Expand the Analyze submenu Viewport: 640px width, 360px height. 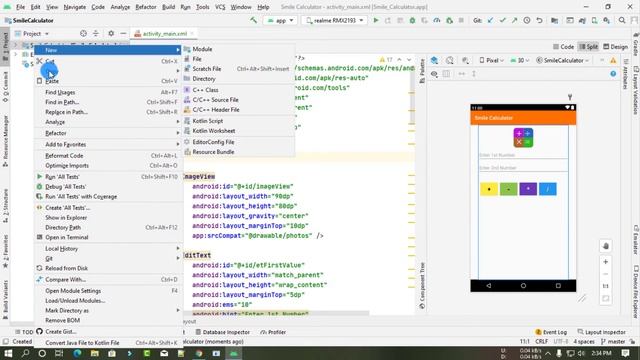click(108, 122)
